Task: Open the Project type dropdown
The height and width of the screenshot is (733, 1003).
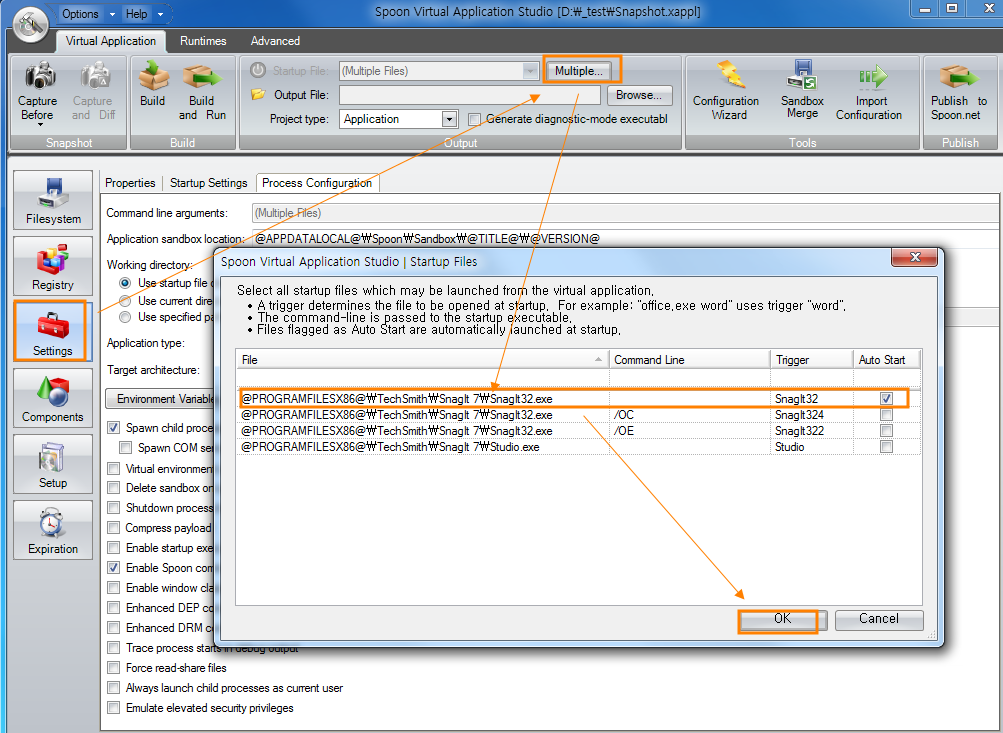Action: 450,119
